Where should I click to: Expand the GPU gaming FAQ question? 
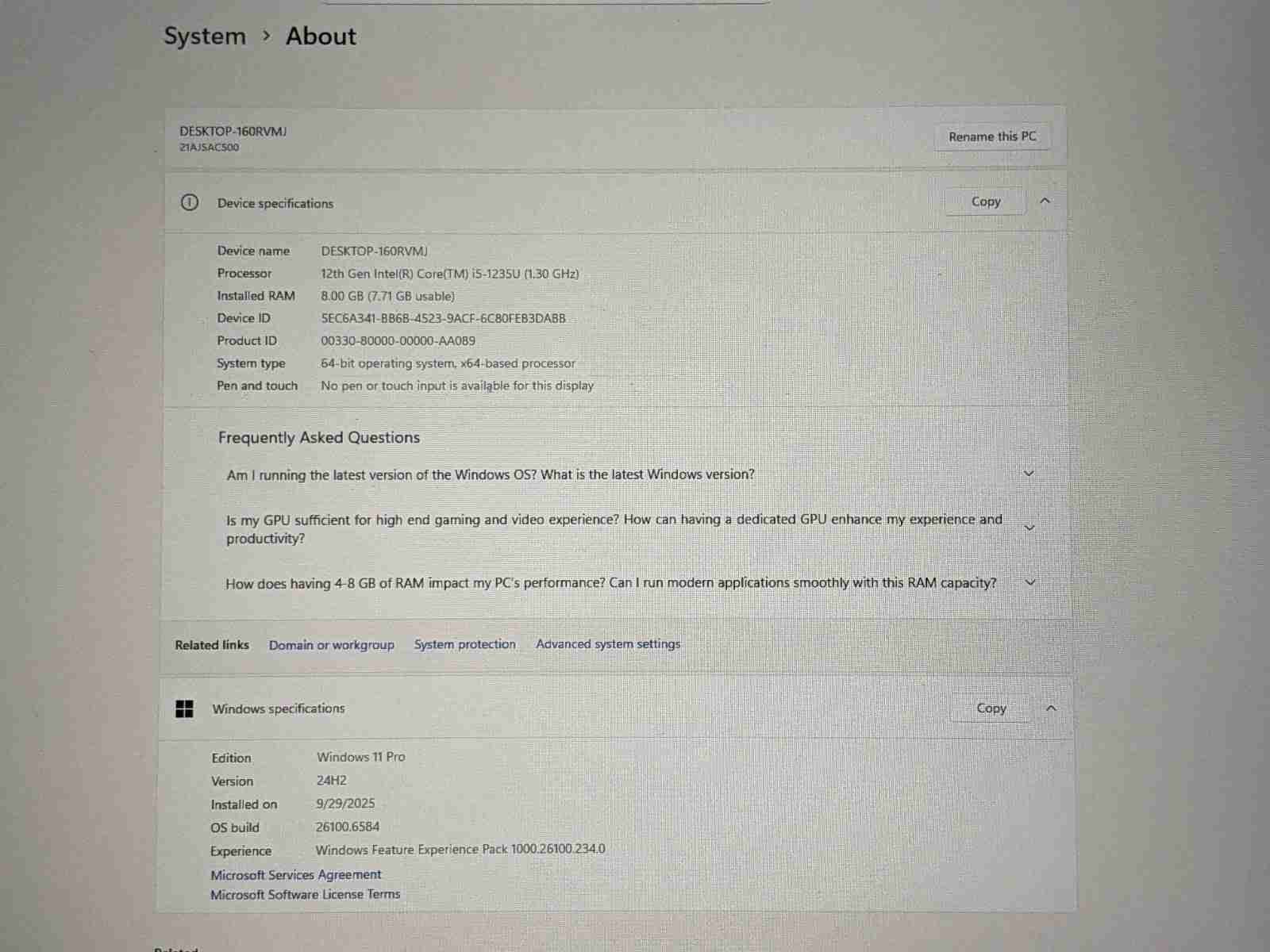point(1029,528)
